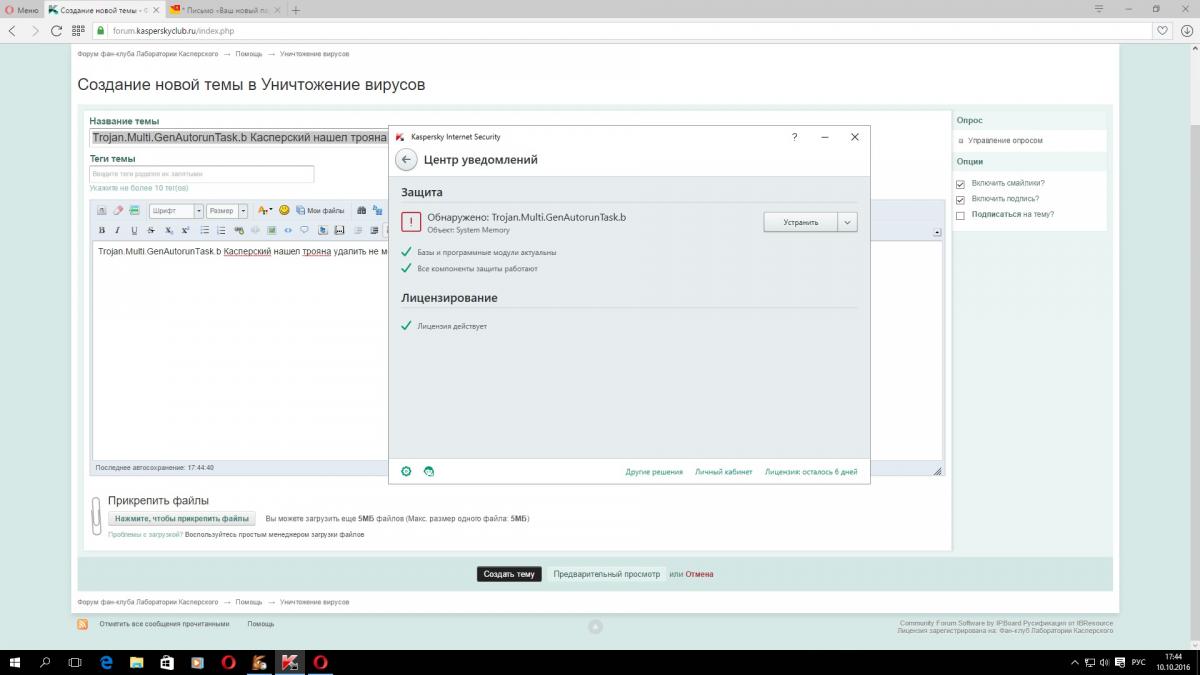Open the text color dropdown in editor

pyautogui.click(x=265, y=210)
